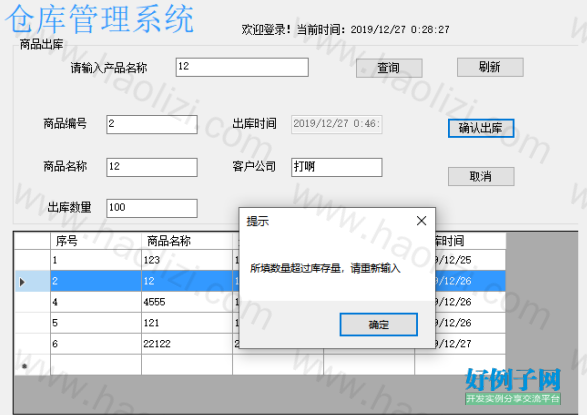587x415 pixels.
Task: Click the 出库数量 field containing 100
Action: (152, 208)
